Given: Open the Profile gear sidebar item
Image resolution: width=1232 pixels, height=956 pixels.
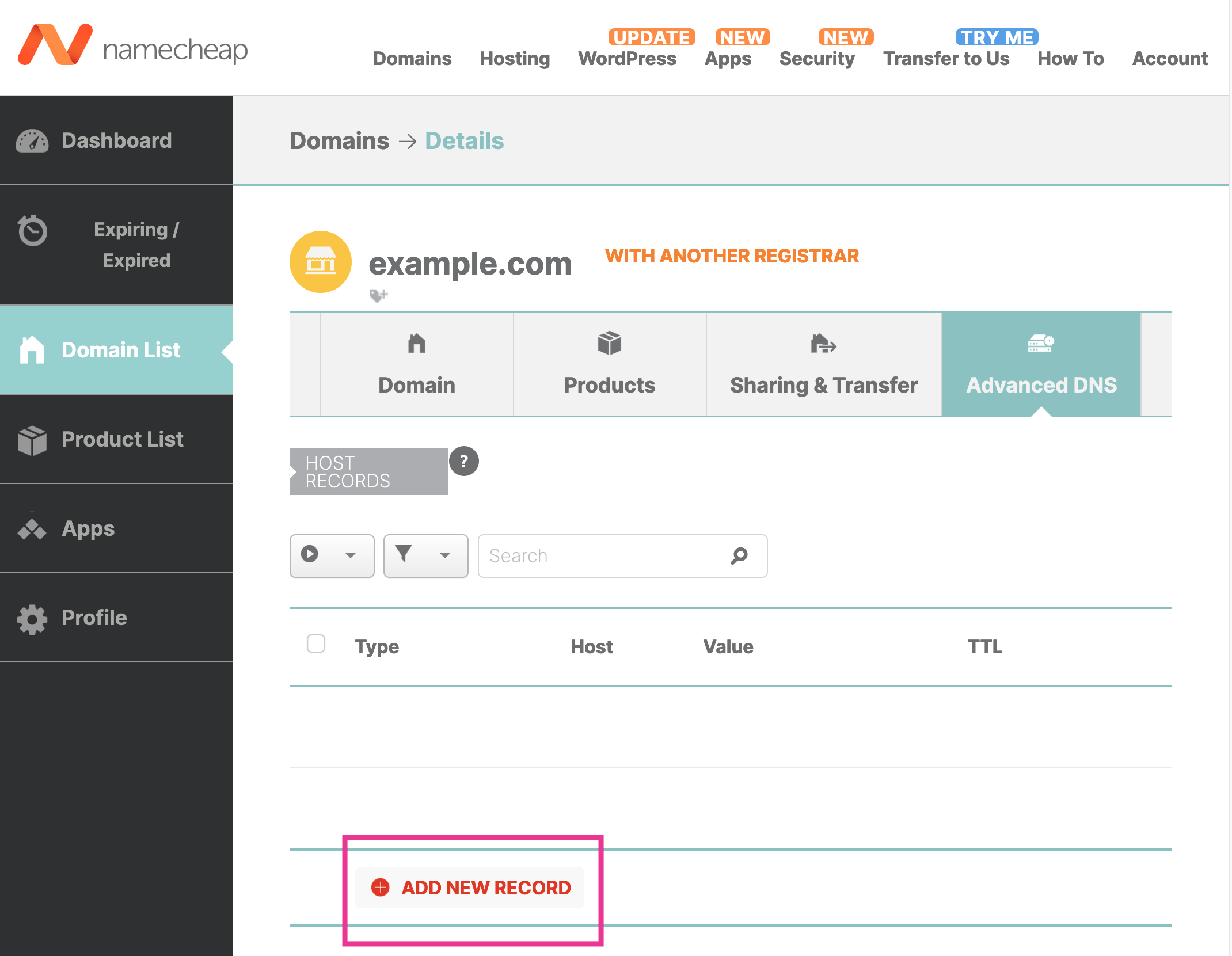Looking at the screenshot, I should tap(116, 618).
